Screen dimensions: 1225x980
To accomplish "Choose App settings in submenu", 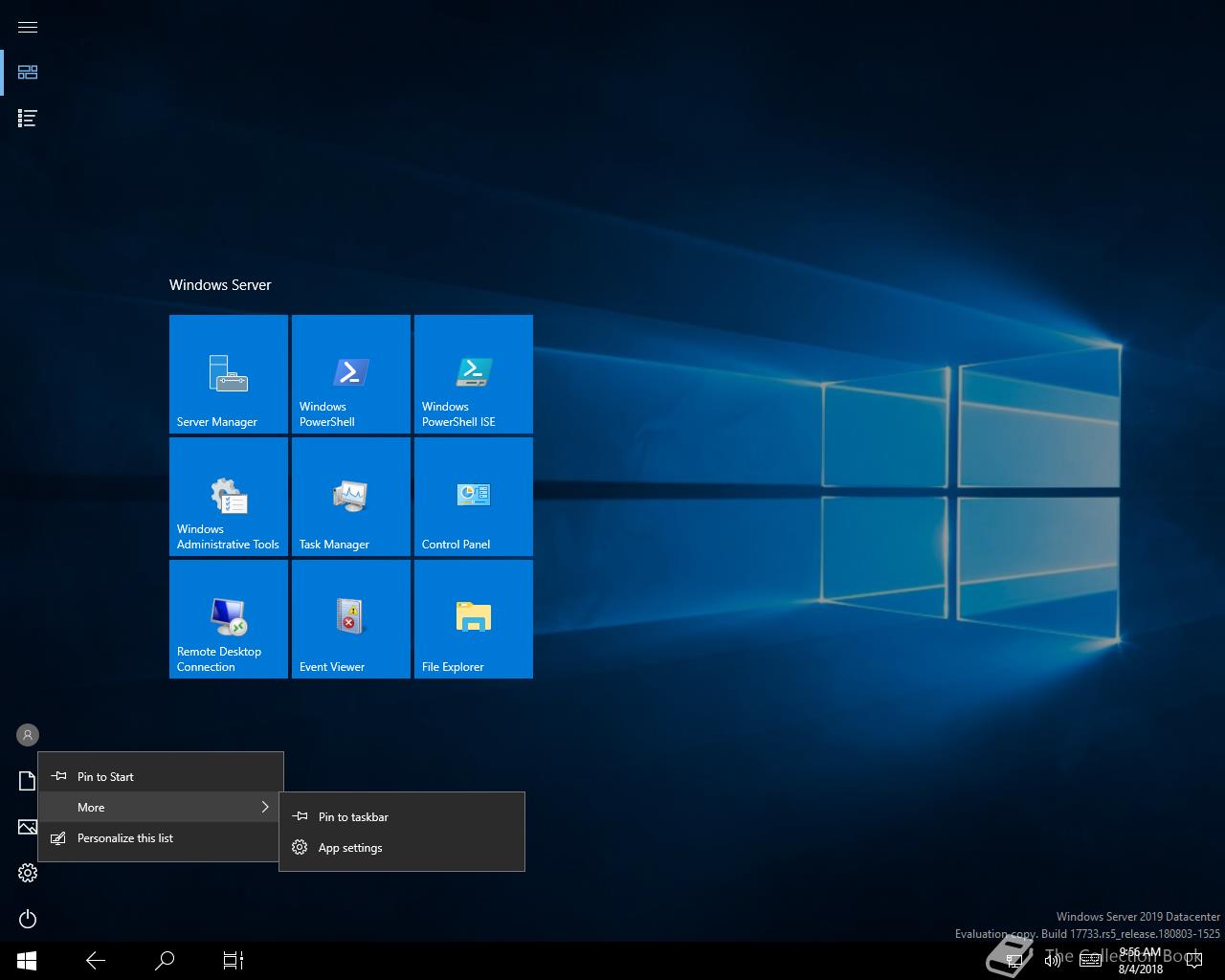I will [x=402, y=847].
